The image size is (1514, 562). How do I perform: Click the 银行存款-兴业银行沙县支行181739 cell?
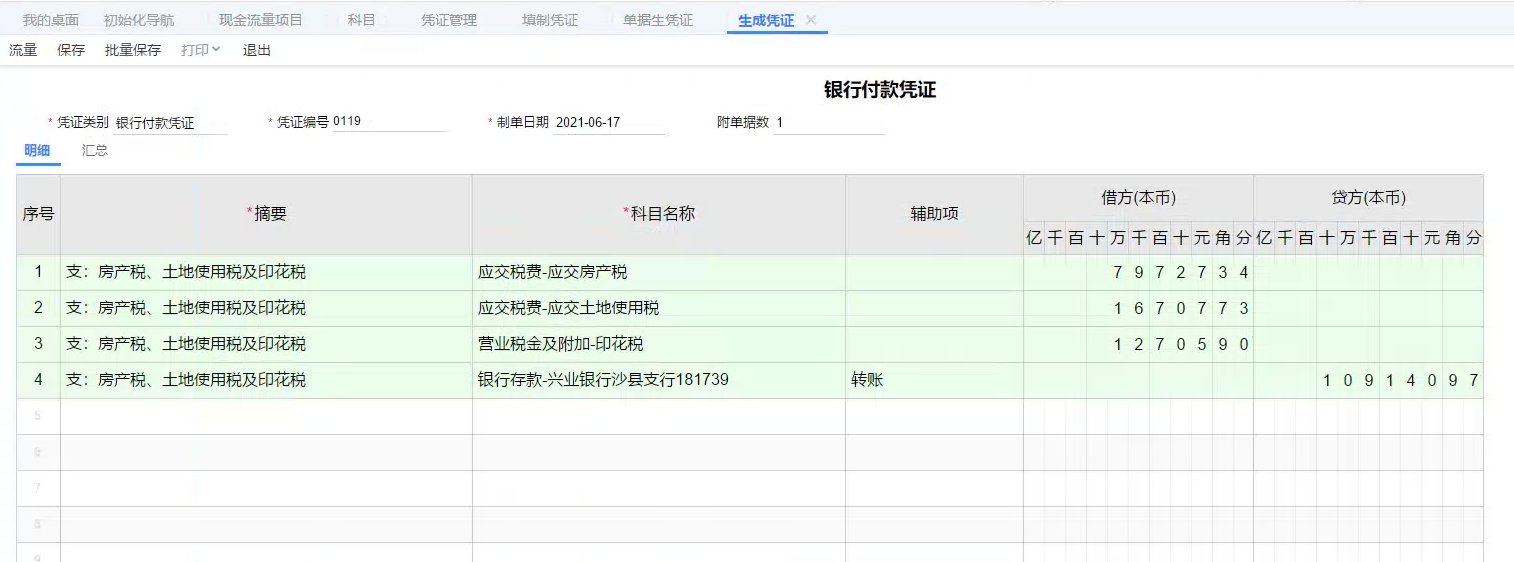coord(659,380)
